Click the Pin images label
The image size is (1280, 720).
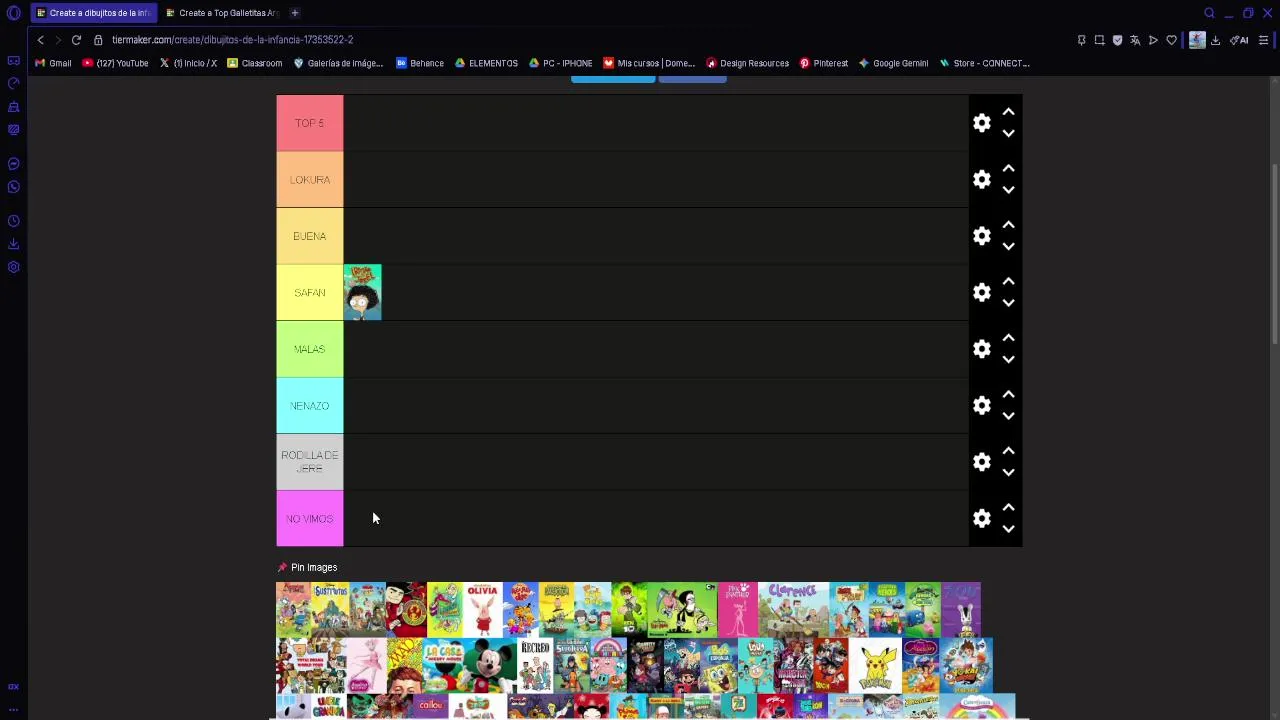pyautogui.click(x=314, y=567)
